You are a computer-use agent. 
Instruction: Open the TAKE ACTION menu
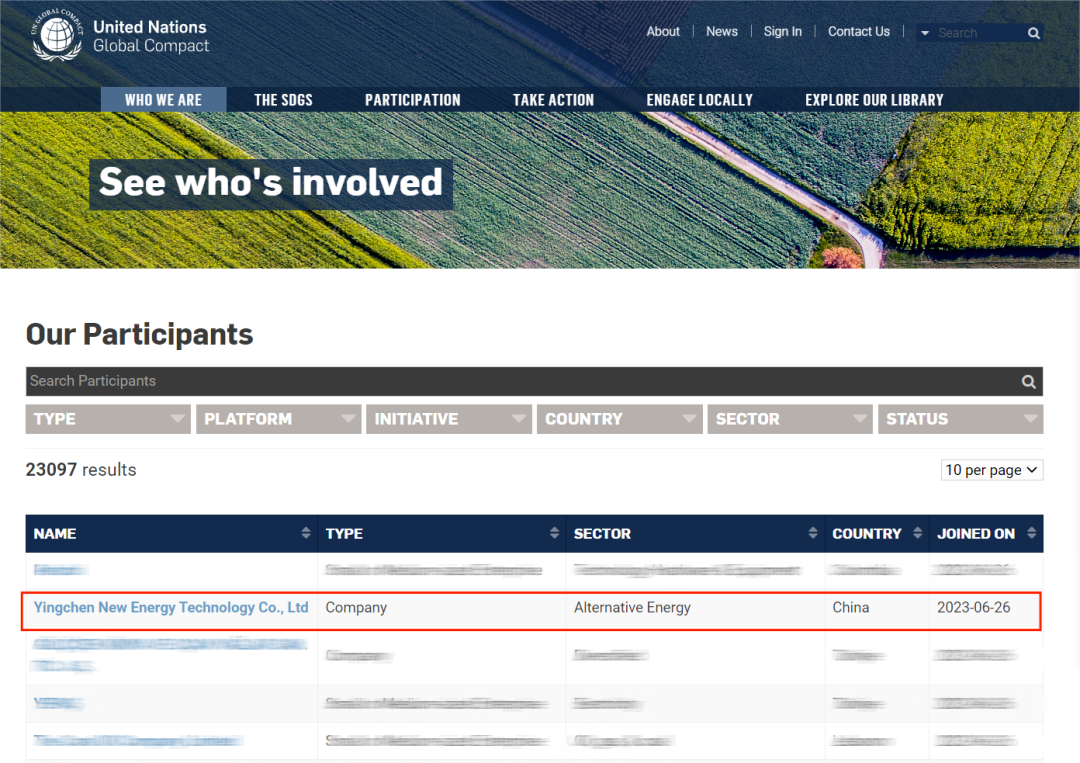click(553, 100)
